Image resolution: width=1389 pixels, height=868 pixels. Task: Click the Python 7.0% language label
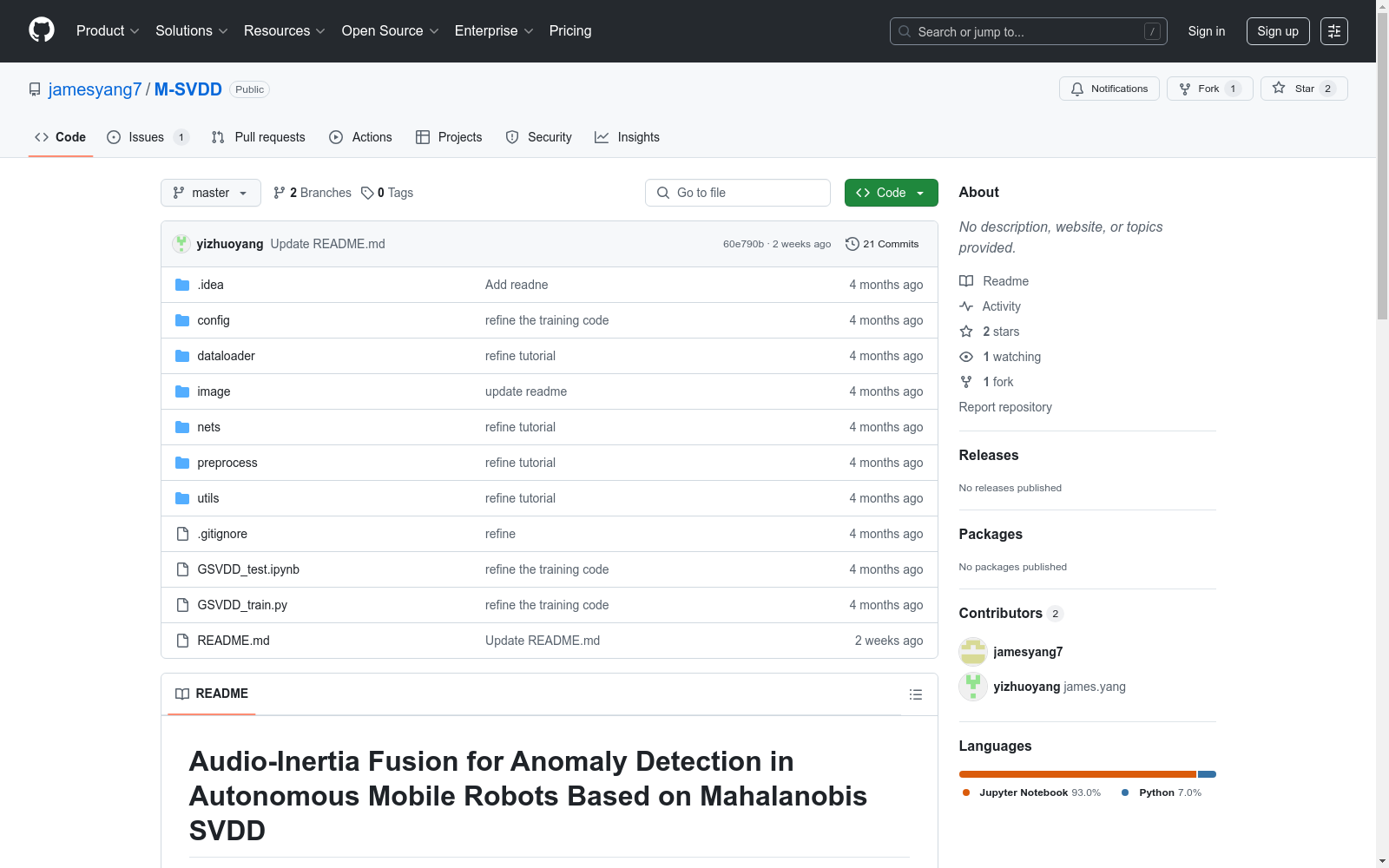click(x=1162, y=792)
